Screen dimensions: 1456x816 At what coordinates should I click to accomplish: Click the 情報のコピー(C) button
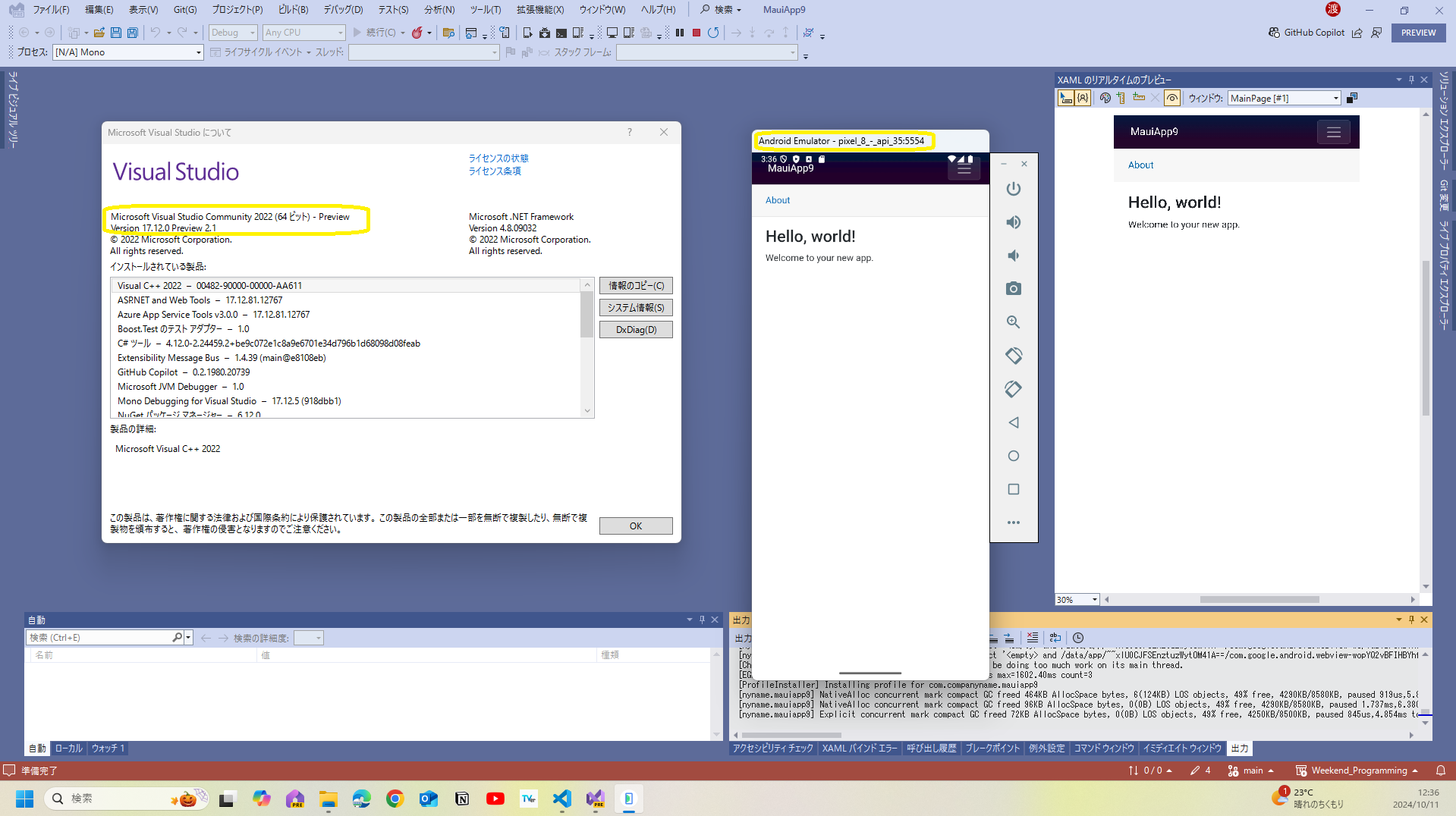[636, 286]
